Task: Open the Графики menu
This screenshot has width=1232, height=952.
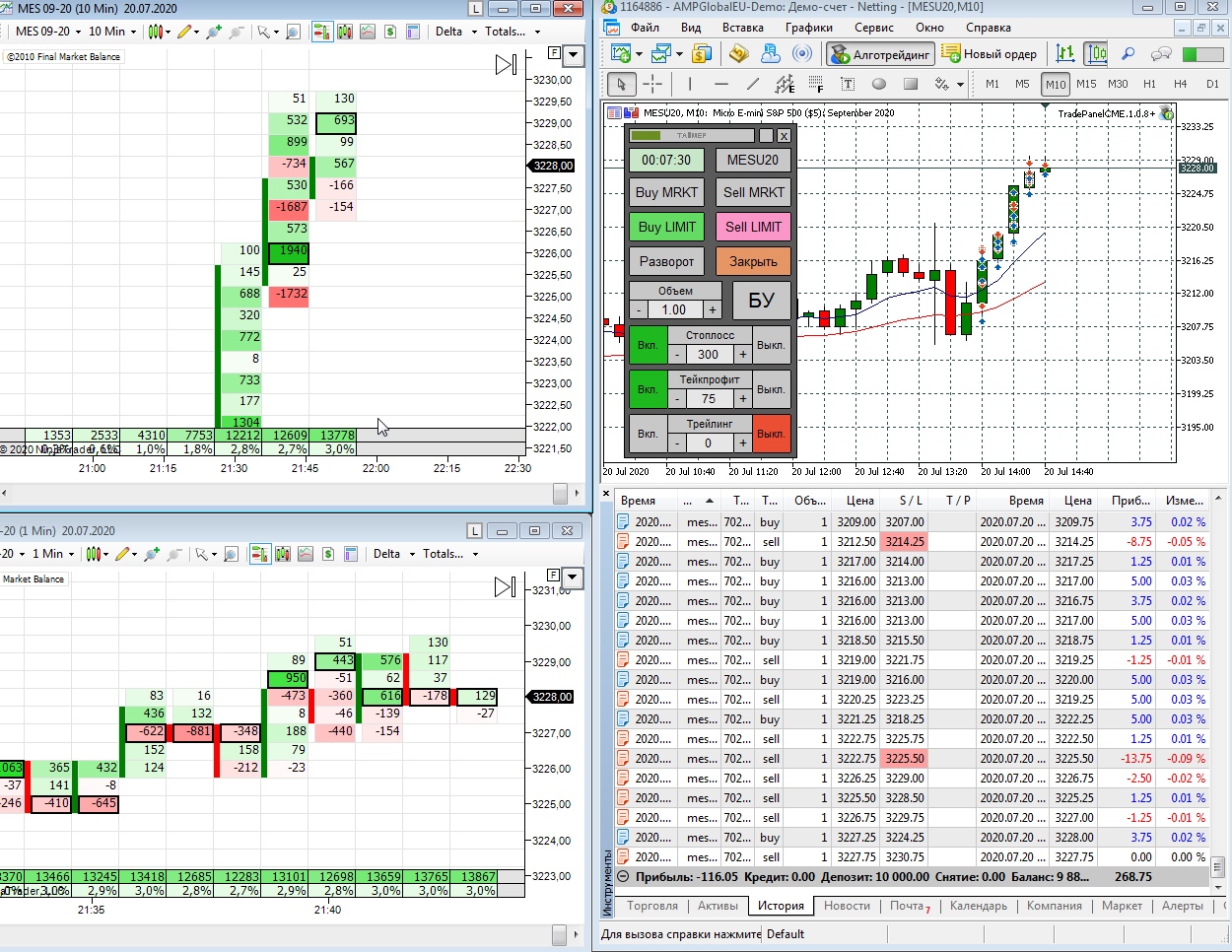Action: point(809,28)
